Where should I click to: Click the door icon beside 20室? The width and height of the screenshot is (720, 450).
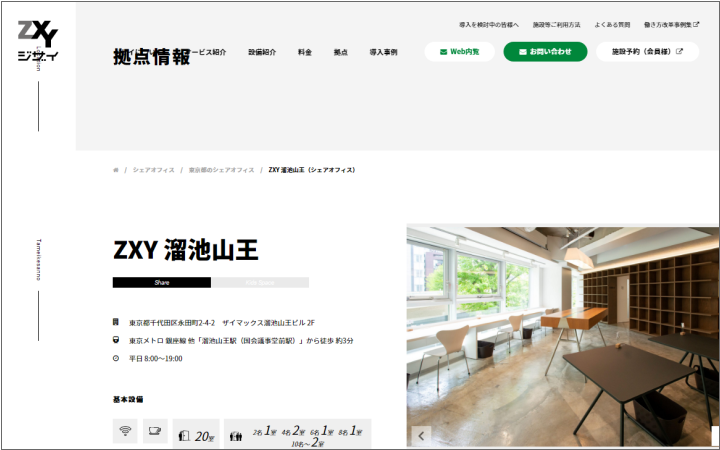[x=184, y=436]
